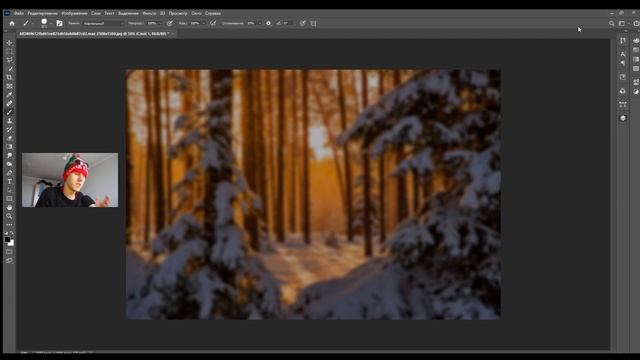The height and width of the screenshot is (360, 640).
Task: Select the History Brush tool
Action: (x=9, y=129)
